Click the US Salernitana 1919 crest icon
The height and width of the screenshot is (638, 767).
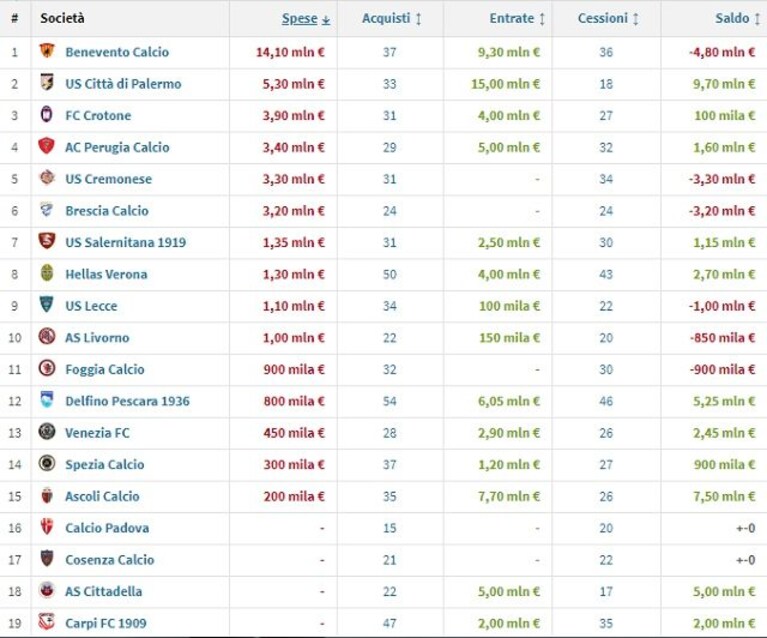pos(47,241)
